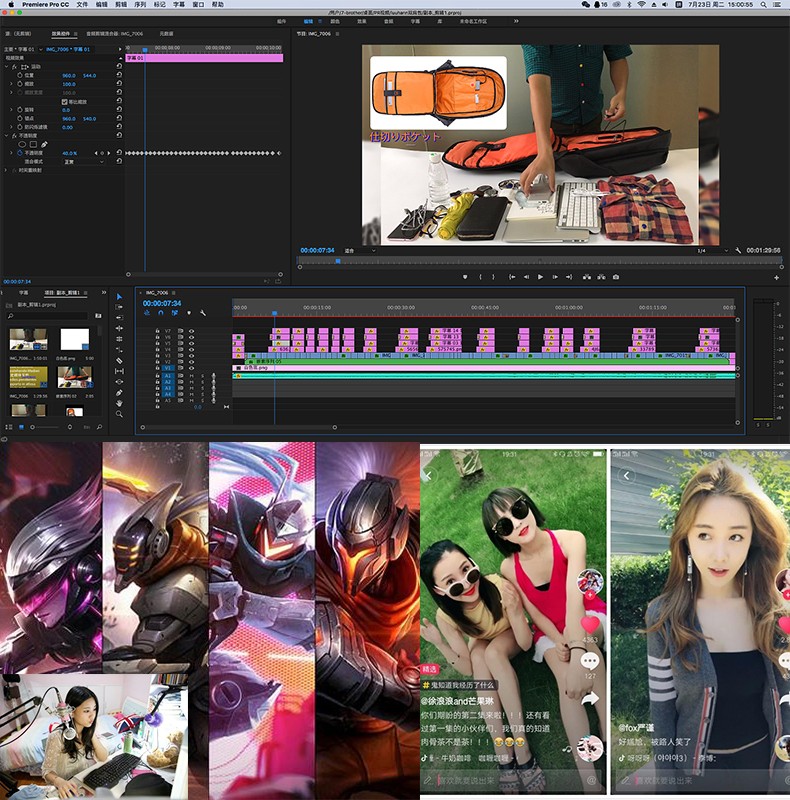Click Mark Out bracket in Program monitor
The height and width of the screenshot is (800, 790).
pos(493,277)
